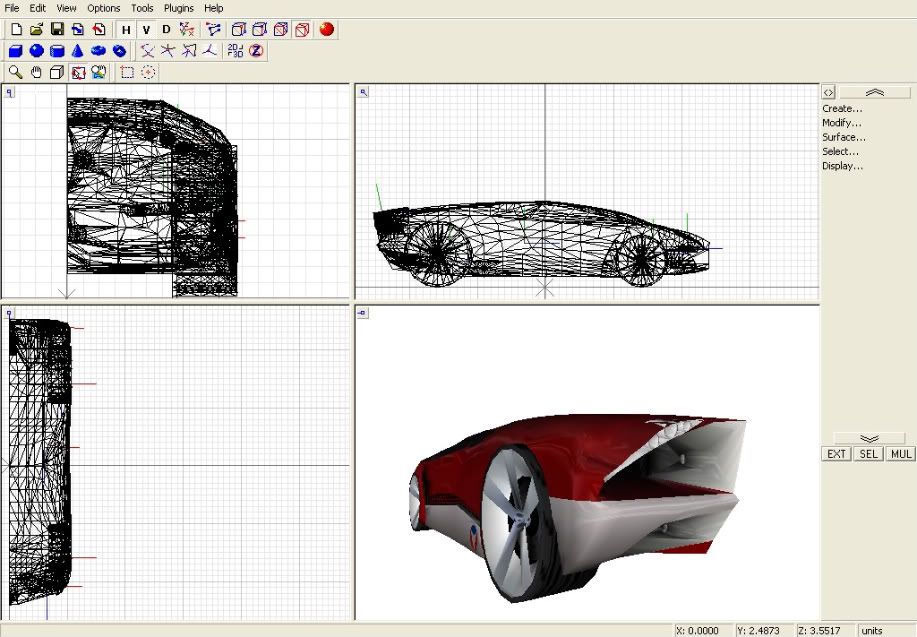
Task: Click the 2D/3D switch icon
Action: pyautogui.click(x=235, y=51)
